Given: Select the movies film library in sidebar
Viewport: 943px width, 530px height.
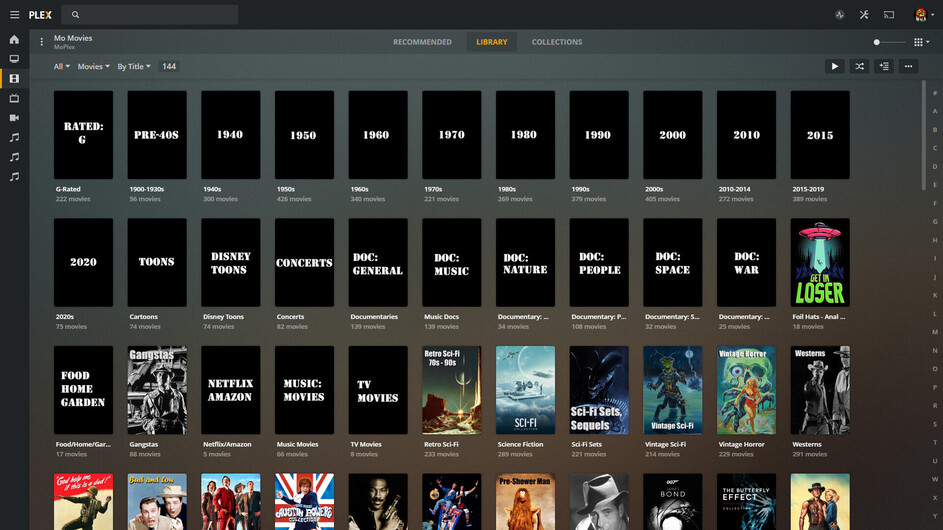Looking at the screenshot, I should (x=14, y=79).
